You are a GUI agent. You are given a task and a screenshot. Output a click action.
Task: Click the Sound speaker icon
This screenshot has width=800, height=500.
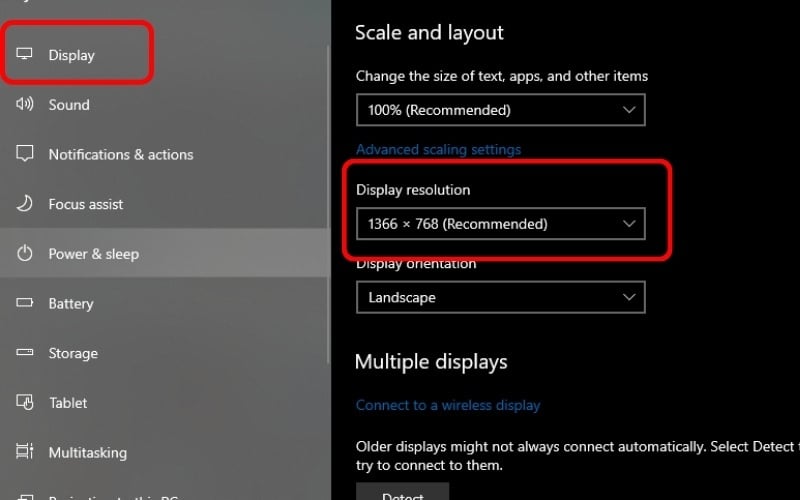pyautogui.click(x=25, y=105)
